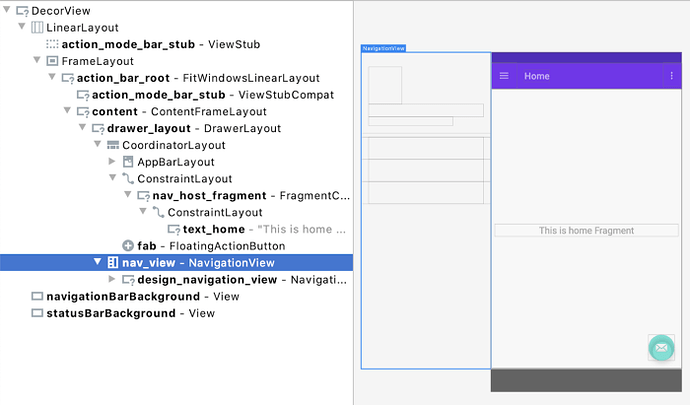Click the mail floating action button
The width and height of the screenshot is (690, 405).
tap(660, 347)
